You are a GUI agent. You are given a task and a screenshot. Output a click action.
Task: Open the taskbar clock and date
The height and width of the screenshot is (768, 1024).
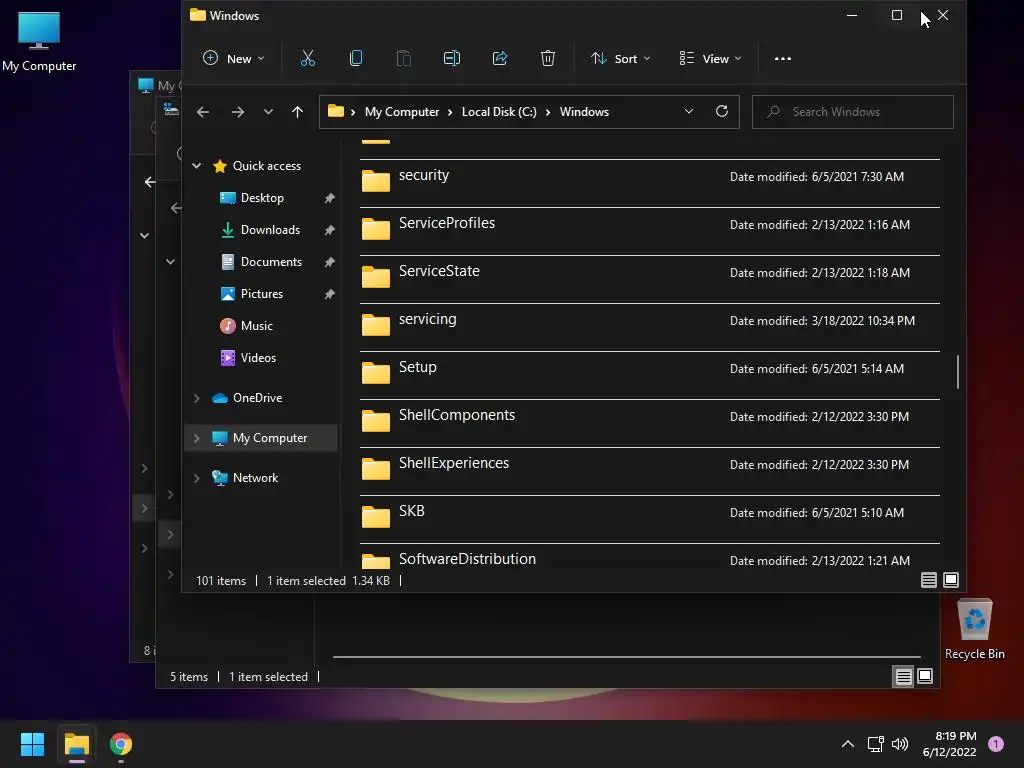tap(949, 744)
